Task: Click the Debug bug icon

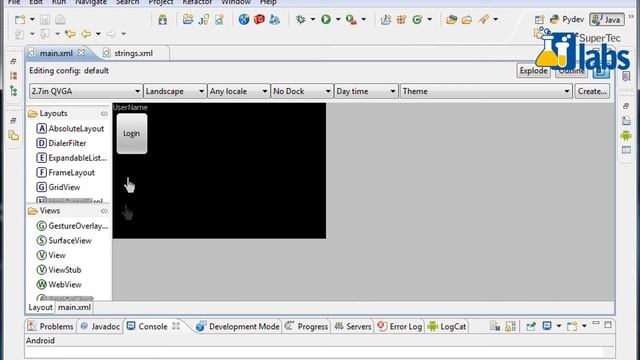Action: pos(301,19)
